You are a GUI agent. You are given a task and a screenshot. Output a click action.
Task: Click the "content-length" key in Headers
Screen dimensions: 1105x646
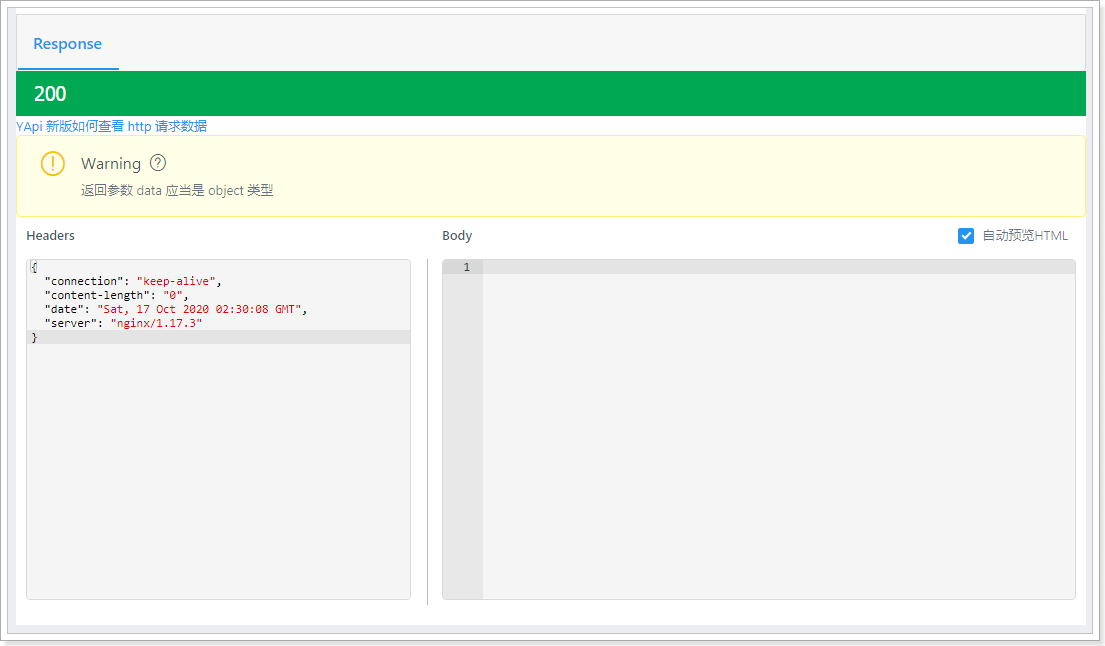(97, 295)
